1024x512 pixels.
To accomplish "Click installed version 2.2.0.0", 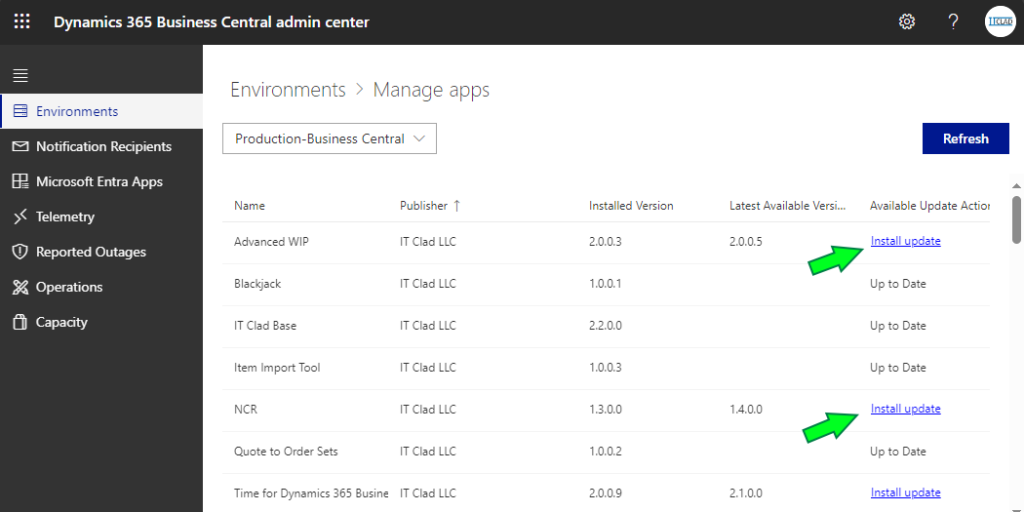I will (605, 326).
